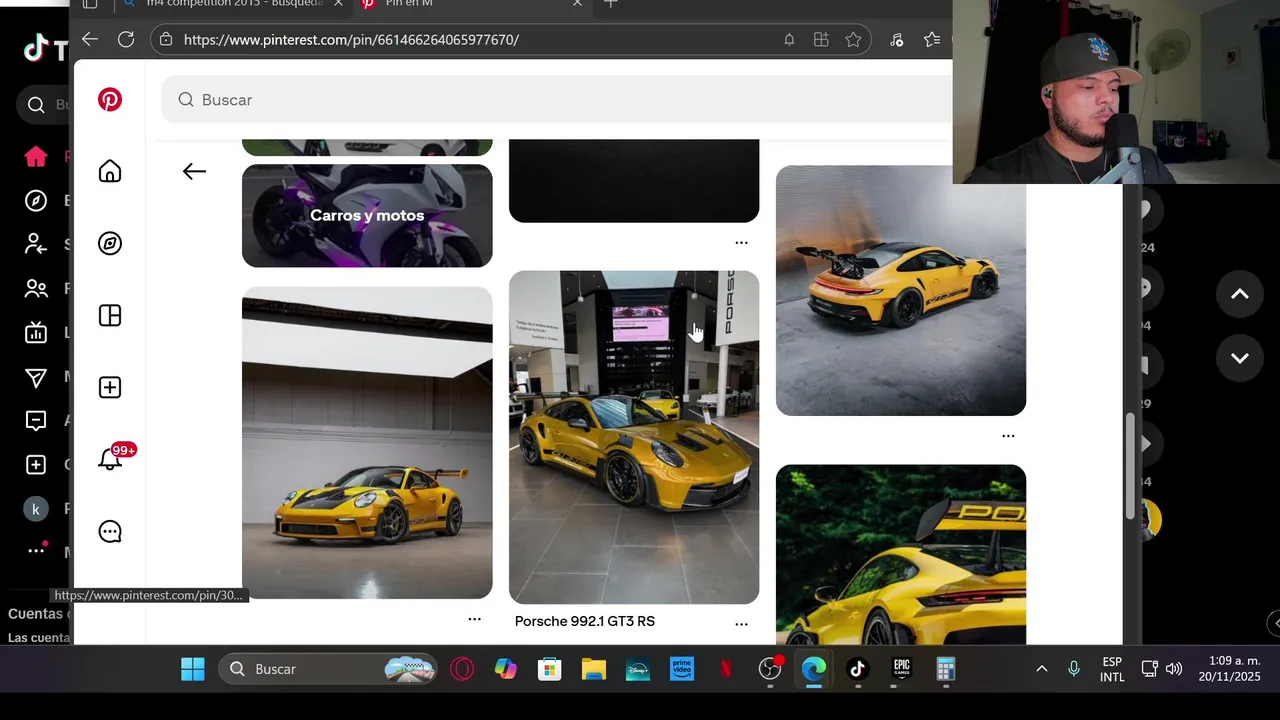Show hidden system tray icons chevron
This screenshot has height=720, width=1280.
[x=1041, y=669]
